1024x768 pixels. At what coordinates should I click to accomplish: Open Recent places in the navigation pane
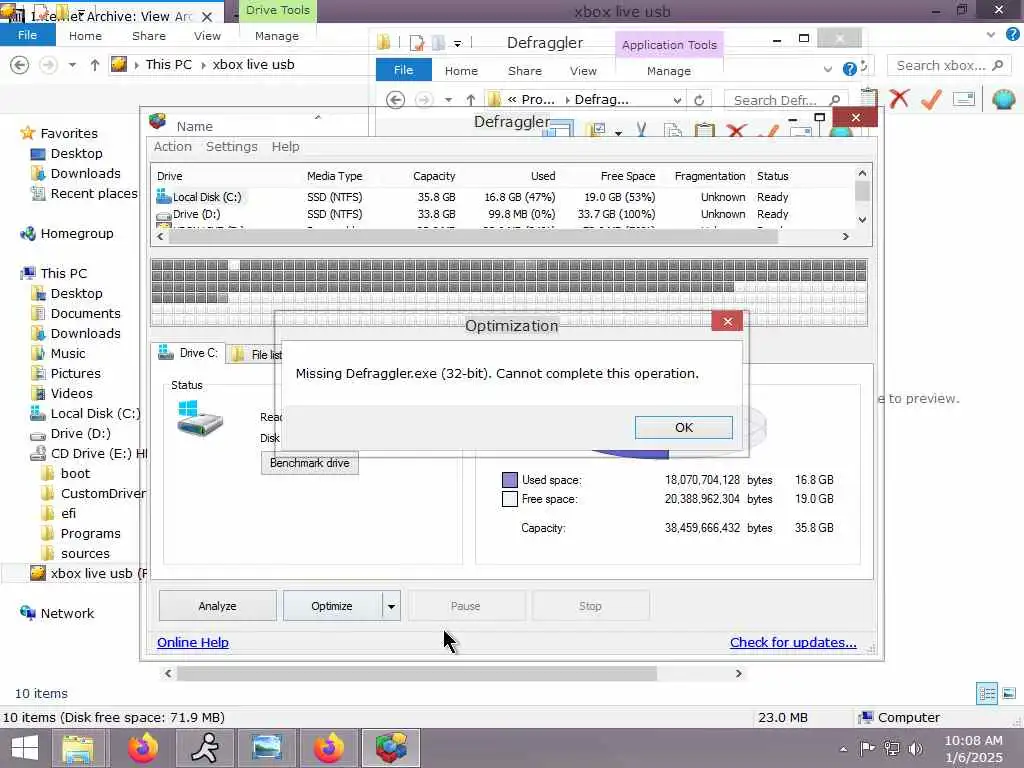(x=93, y=193)
